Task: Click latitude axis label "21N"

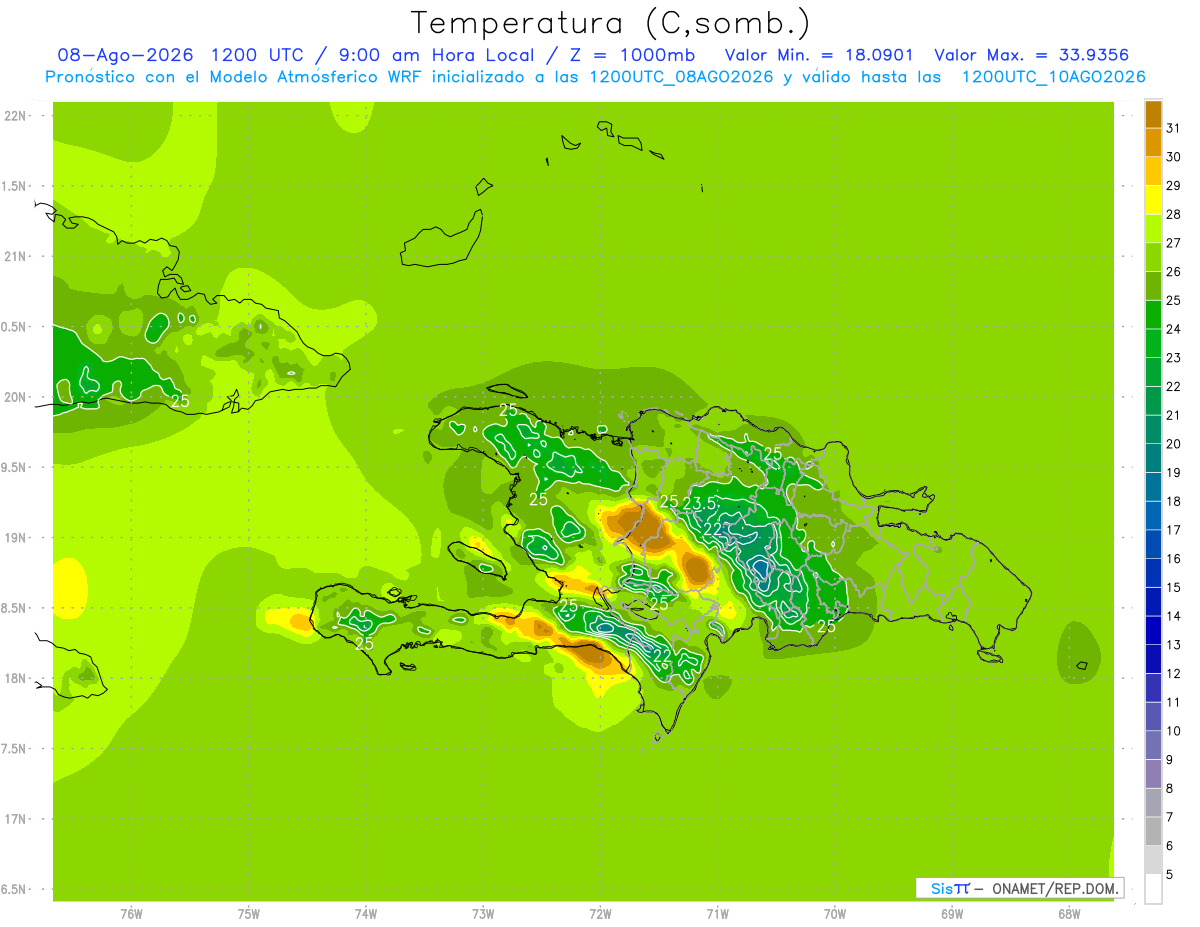Action: (x=15, y=256)
